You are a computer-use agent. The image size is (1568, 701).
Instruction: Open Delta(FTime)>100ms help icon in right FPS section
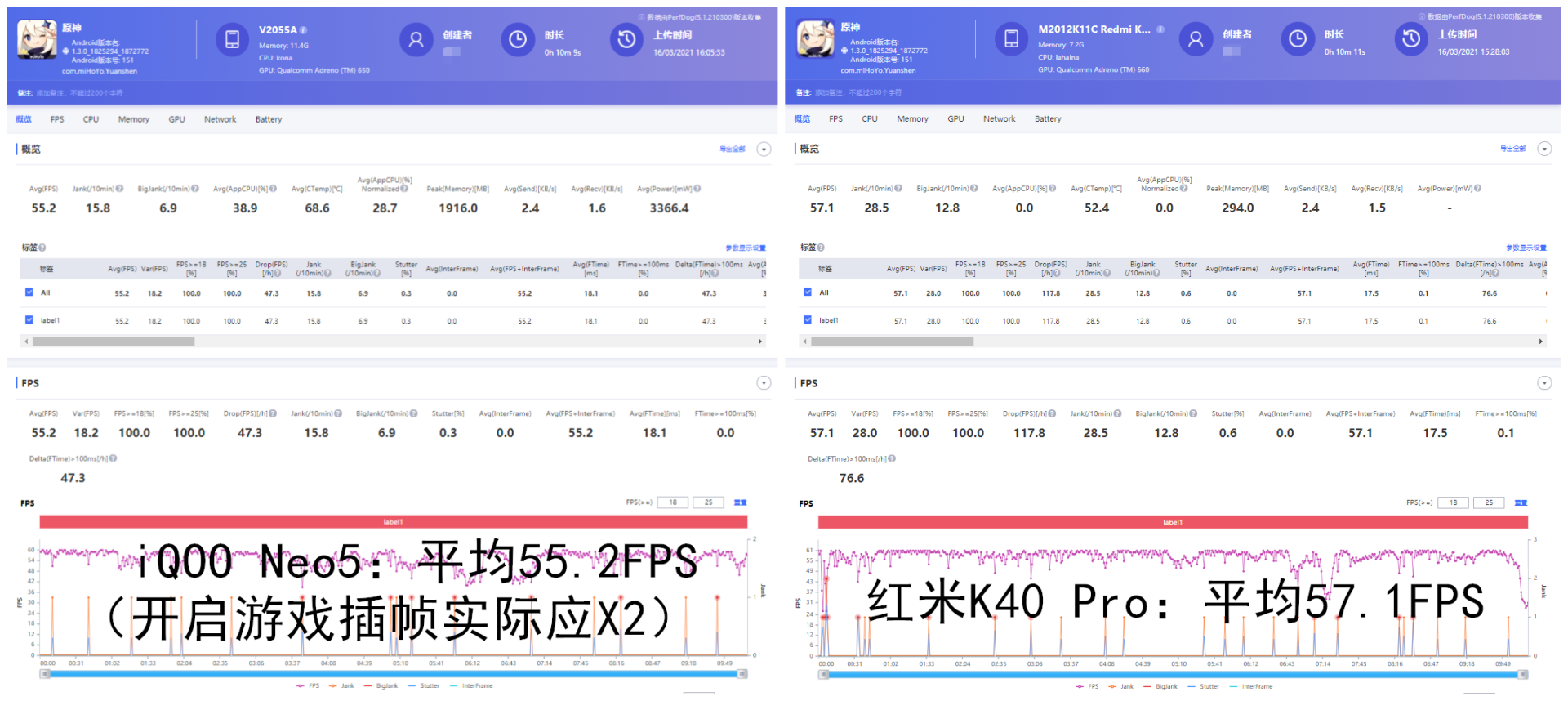point(892,458)
